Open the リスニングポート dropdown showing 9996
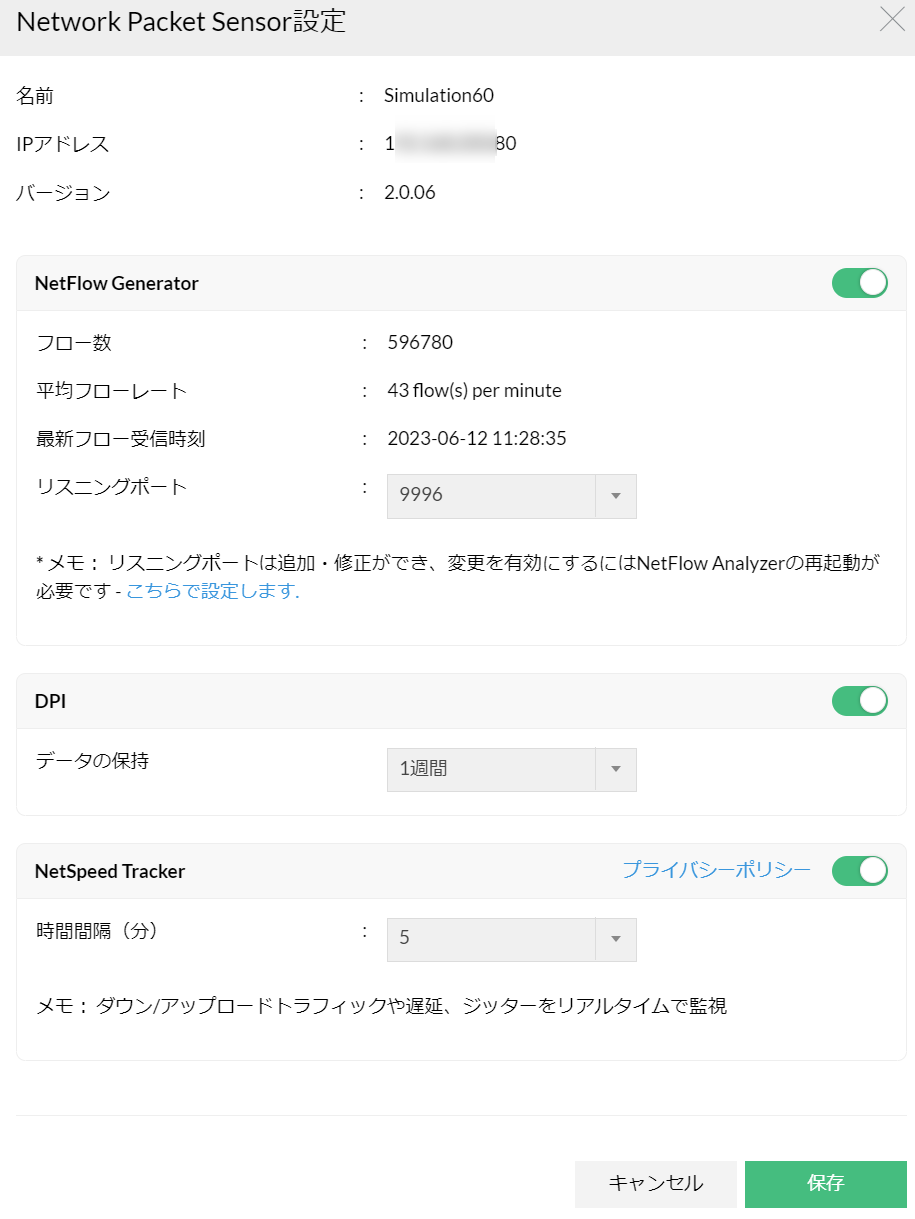Viewport: 915px width, 1219px height. [x=511, y=496]
